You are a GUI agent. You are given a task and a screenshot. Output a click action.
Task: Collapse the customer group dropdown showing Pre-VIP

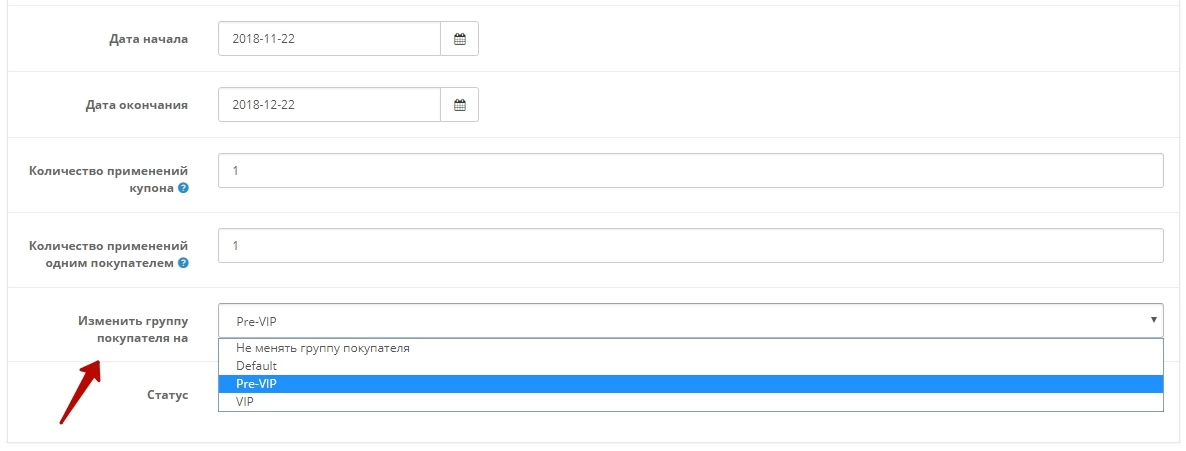[691, 321]
